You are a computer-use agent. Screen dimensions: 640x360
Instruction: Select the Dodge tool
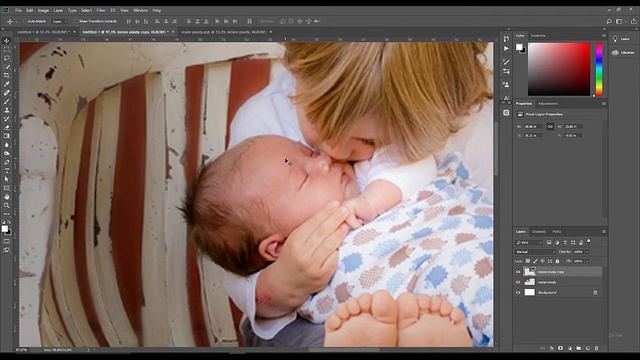pyautogui.click(x=7, y=153)
